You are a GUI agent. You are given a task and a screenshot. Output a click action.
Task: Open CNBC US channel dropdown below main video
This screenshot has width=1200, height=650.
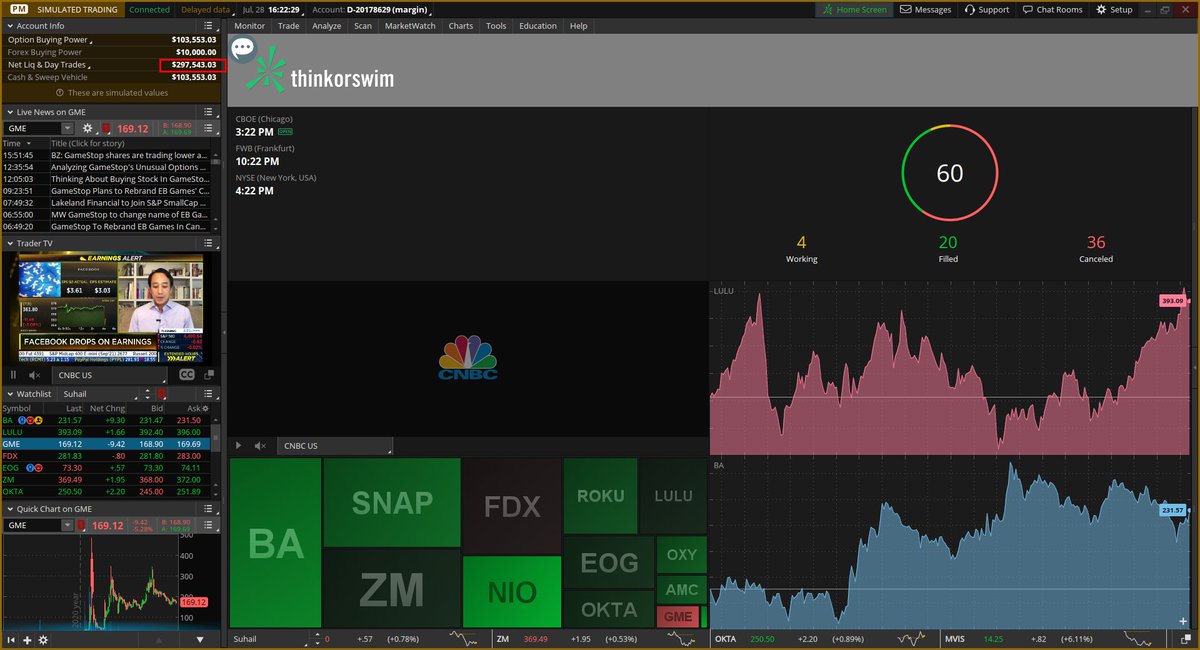coord(335,446)
